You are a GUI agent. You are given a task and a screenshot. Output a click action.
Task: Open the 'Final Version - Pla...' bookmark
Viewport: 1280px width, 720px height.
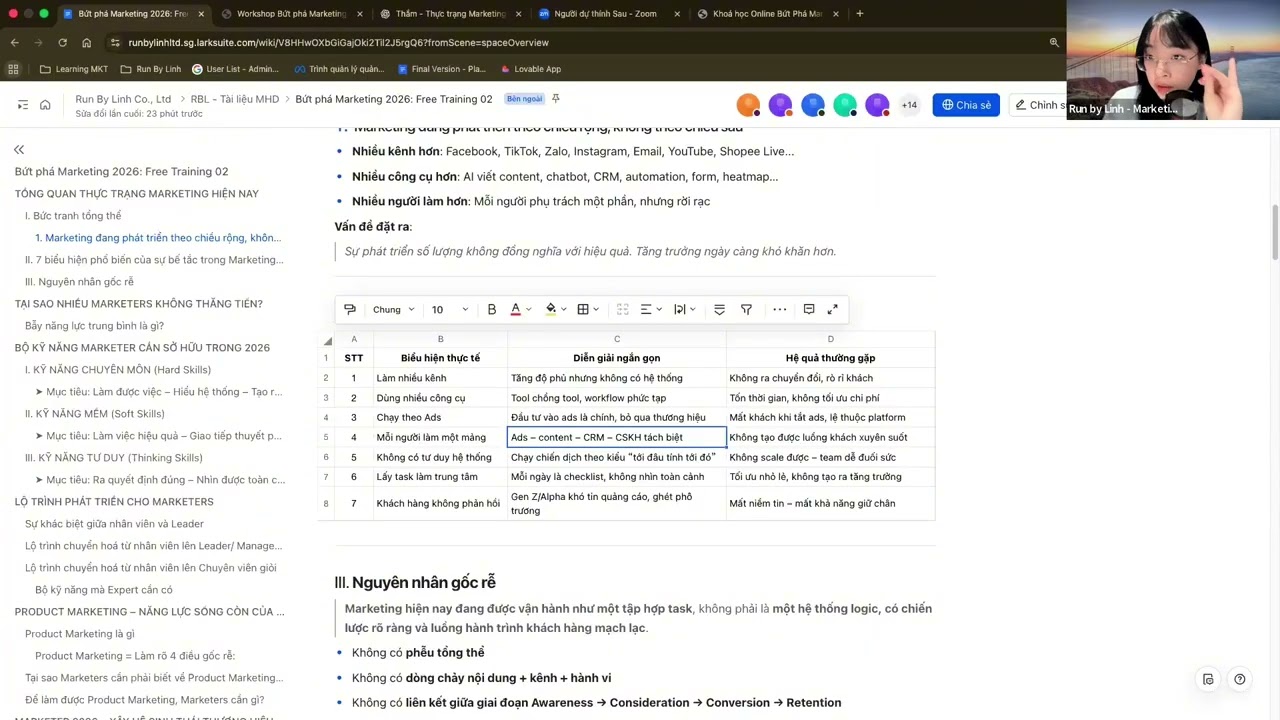point(441,69)
